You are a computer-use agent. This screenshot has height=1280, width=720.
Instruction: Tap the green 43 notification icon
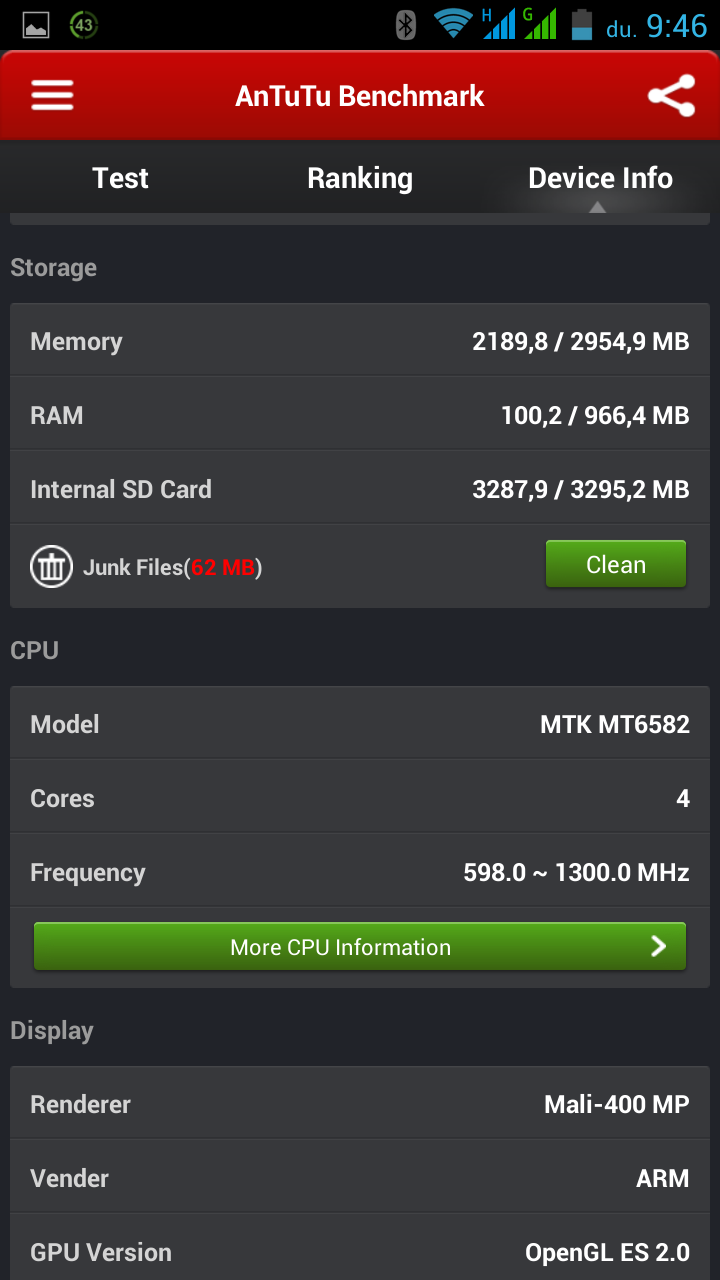[x=84, y=25]
